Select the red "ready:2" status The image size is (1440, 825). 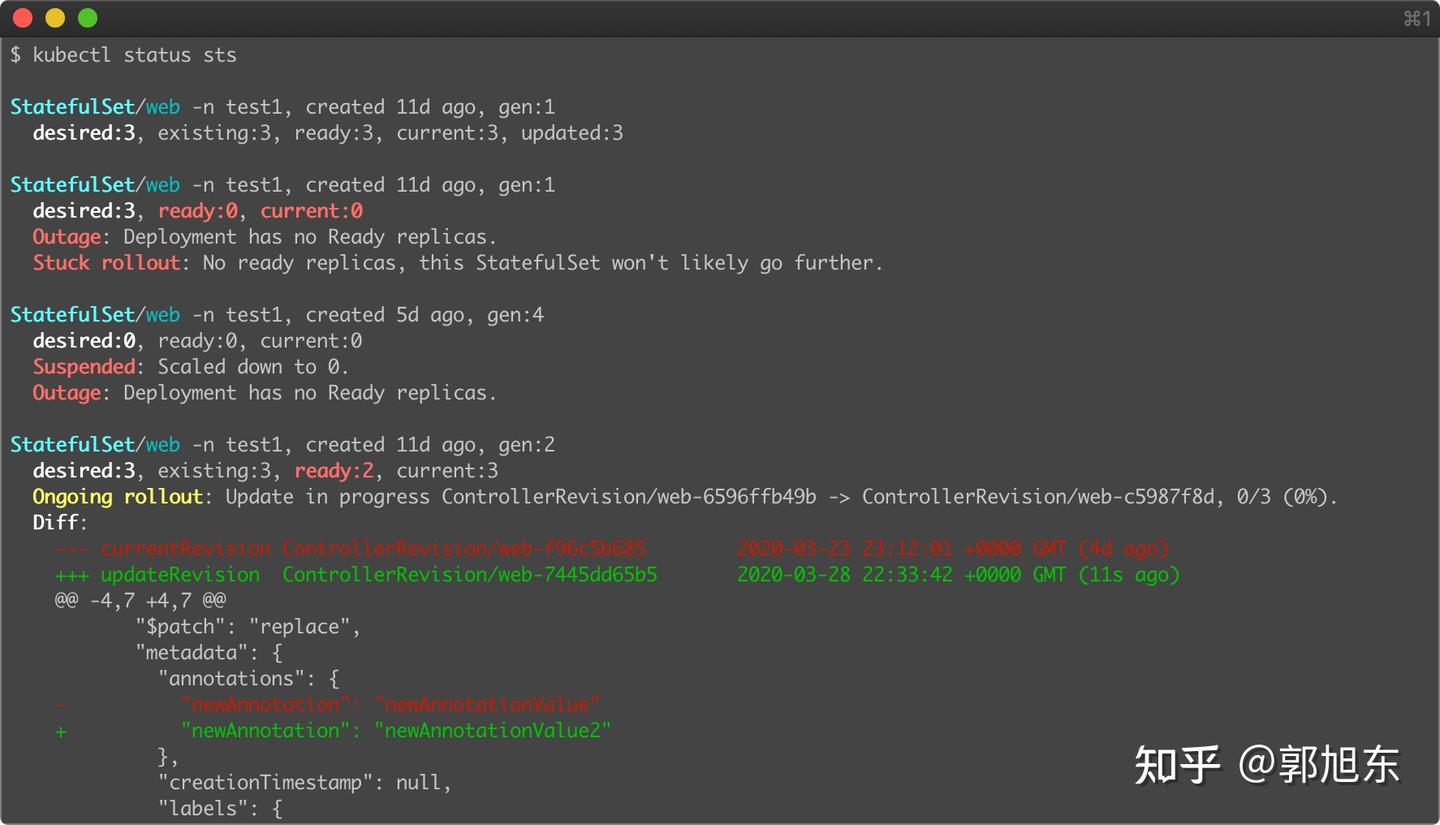pyautogui.click(x=334, y=471)
